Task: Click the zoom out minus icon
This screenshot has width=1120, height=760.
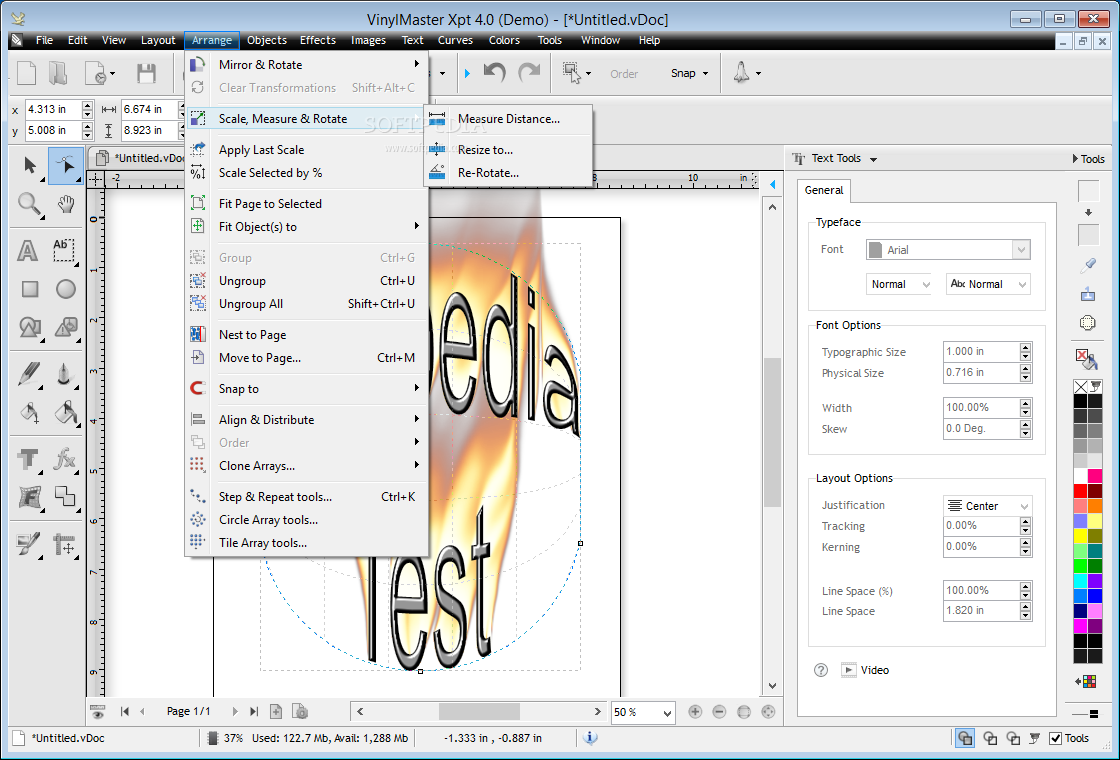Action: point(719,711)
